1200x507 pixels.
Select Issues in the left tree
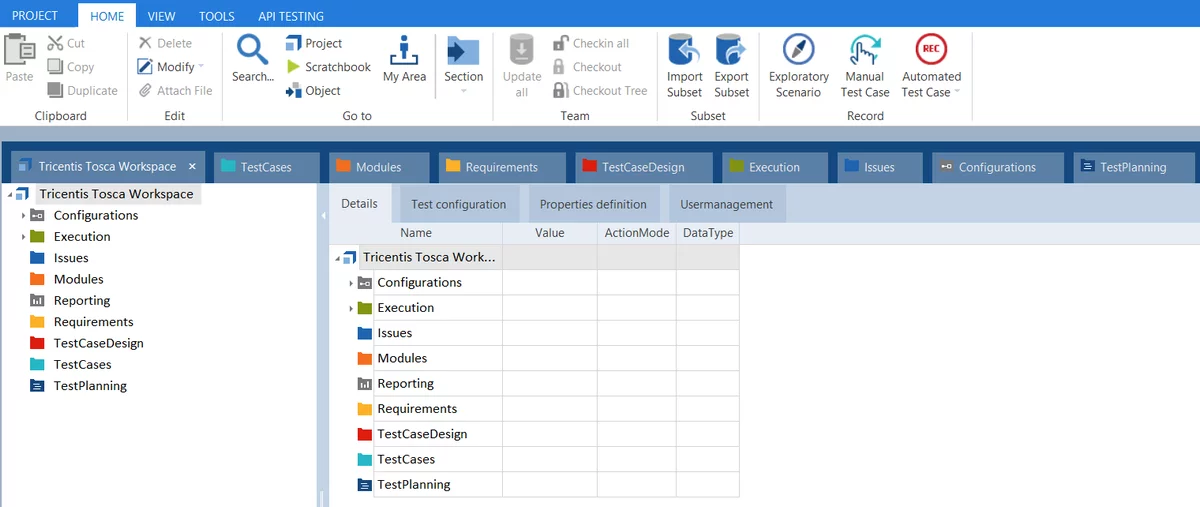(x=71, y=258)
